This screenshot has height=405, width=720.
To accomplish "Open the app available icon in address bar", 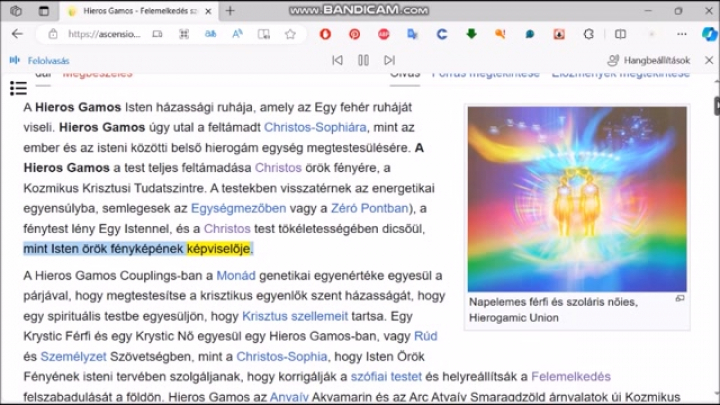I will 157,34.
